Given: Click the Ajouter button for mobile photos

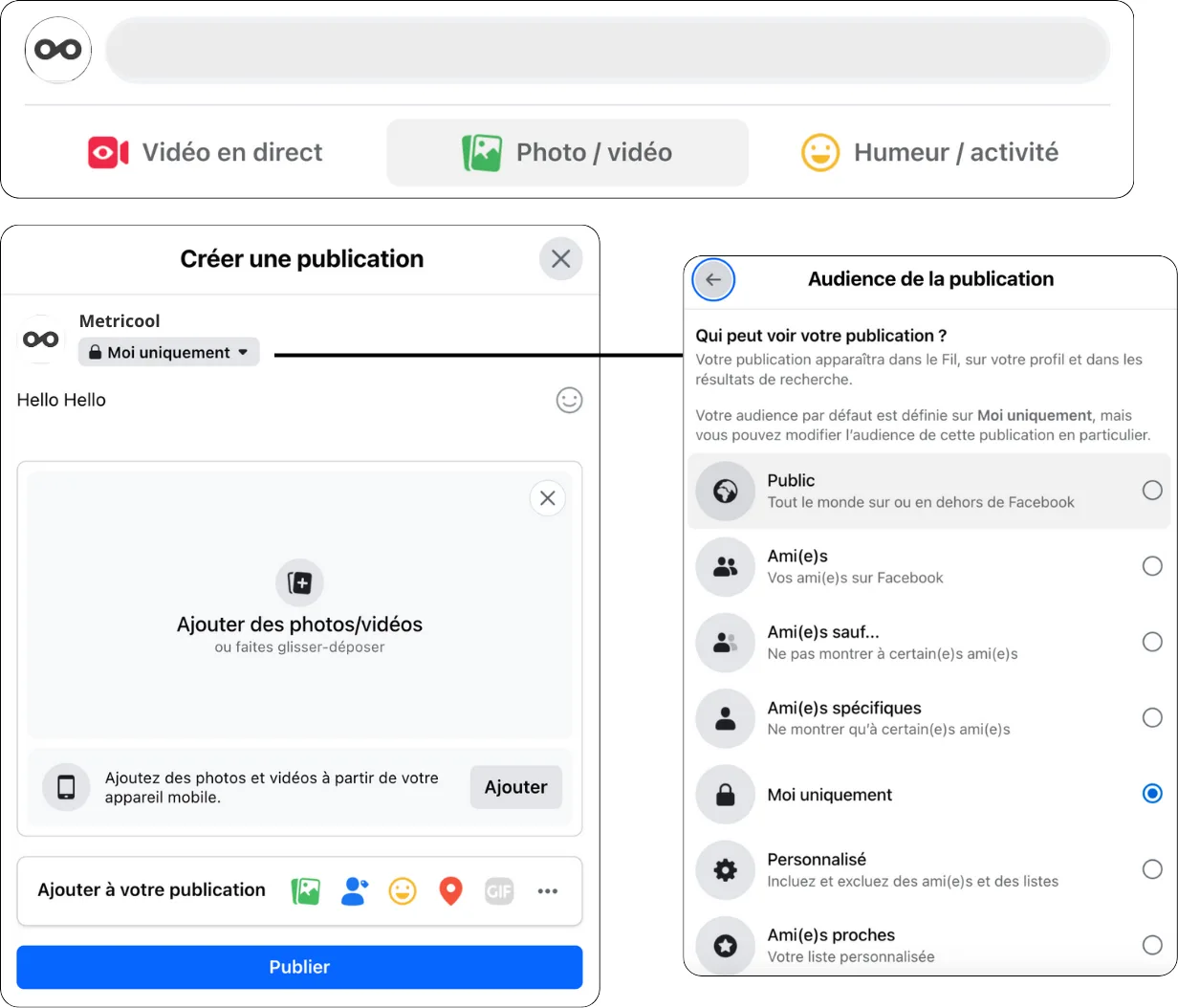Looking at the screenshot, I should pyautogui.click(x=515, y=787).
